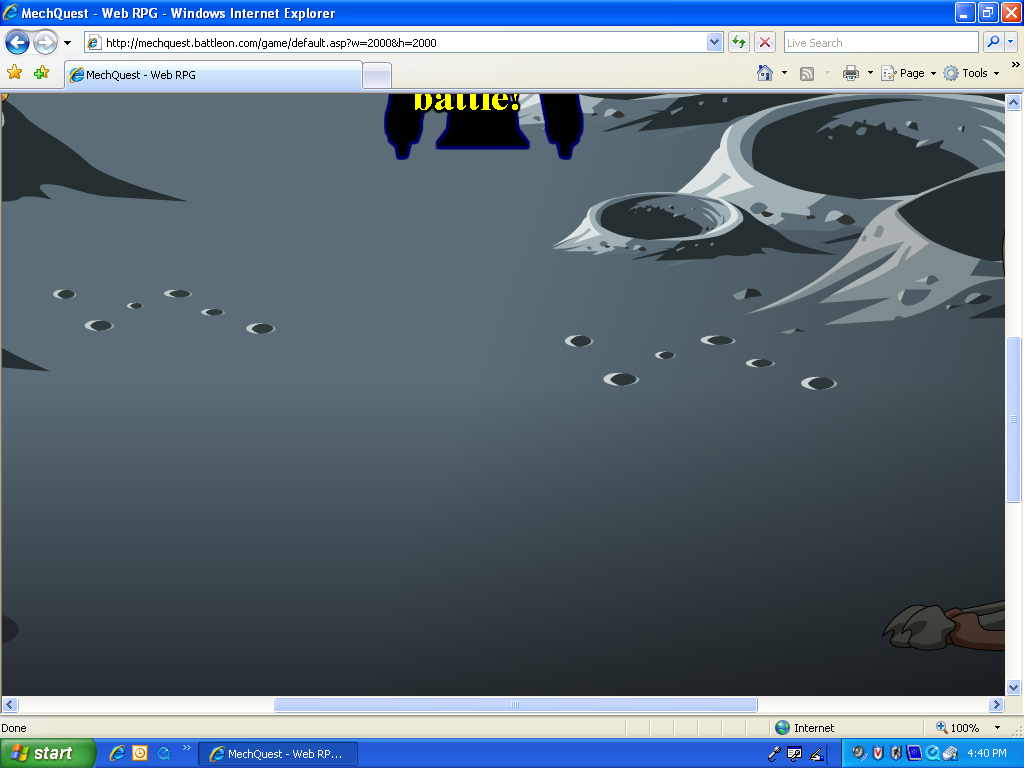Click the RSS Feeds icon

pyautogui.click(x=805, y=72)
